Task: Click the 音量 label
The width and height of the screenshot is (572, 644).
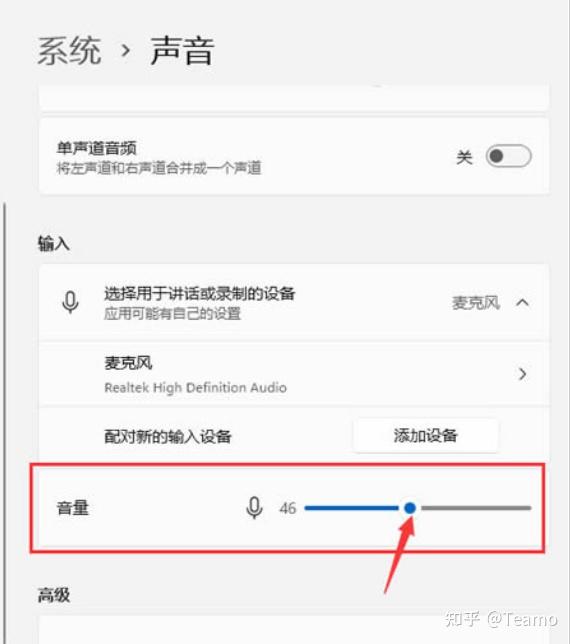Action: point(73,508)
